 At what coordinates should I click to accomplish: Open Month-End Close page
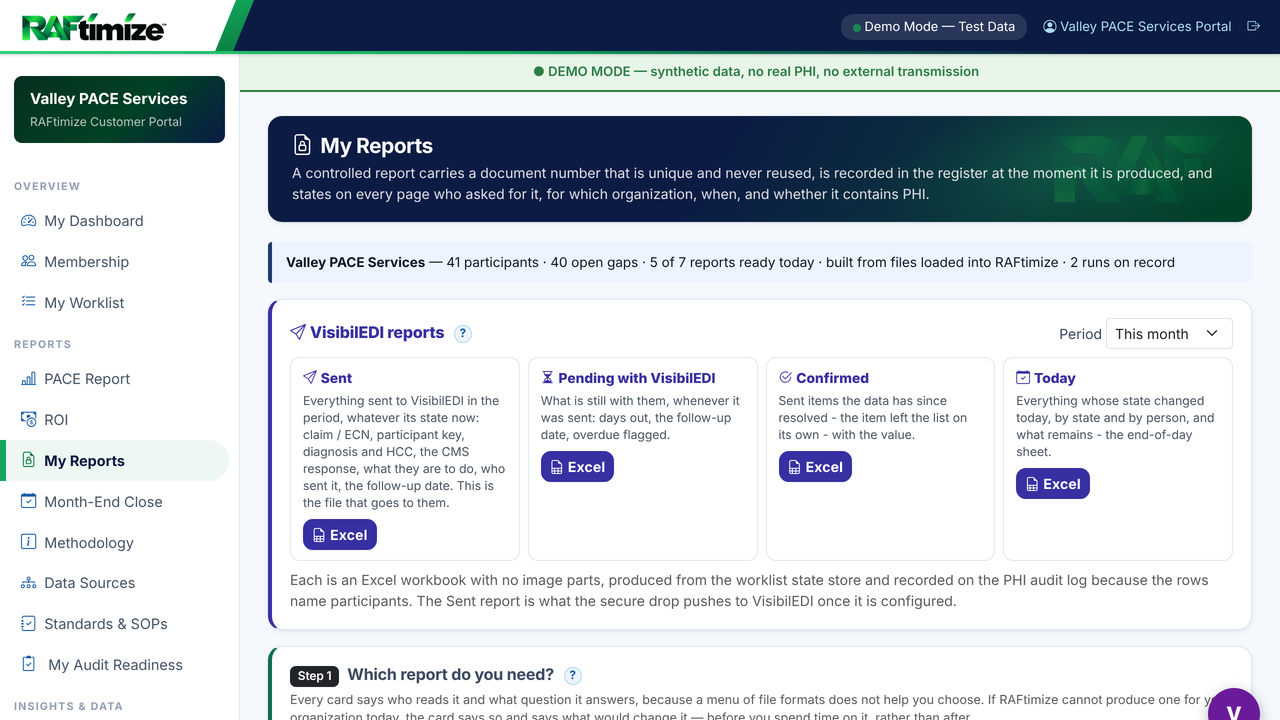[114, 502]
